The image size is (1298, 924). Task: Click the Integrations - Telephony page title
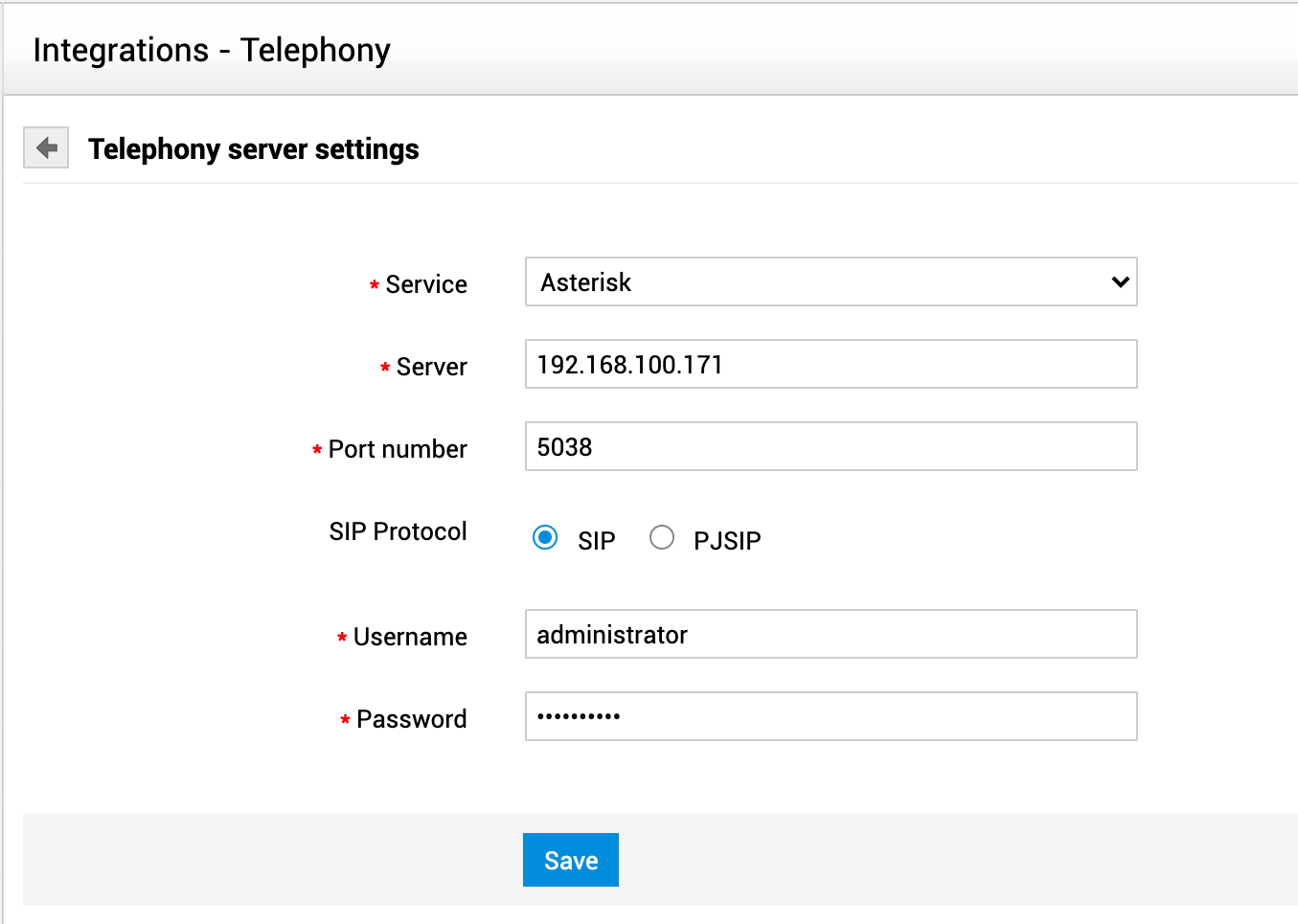pos(212,50)
